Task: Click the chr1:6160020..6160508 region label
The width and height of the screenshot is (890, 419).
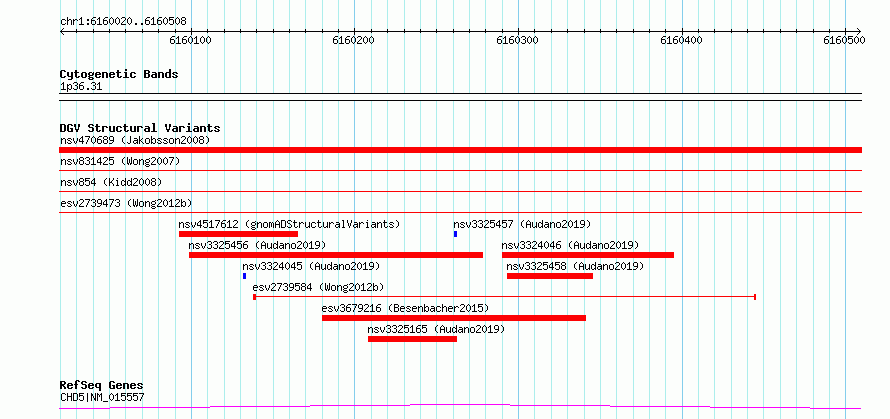Action: click(x=123, y=22)
